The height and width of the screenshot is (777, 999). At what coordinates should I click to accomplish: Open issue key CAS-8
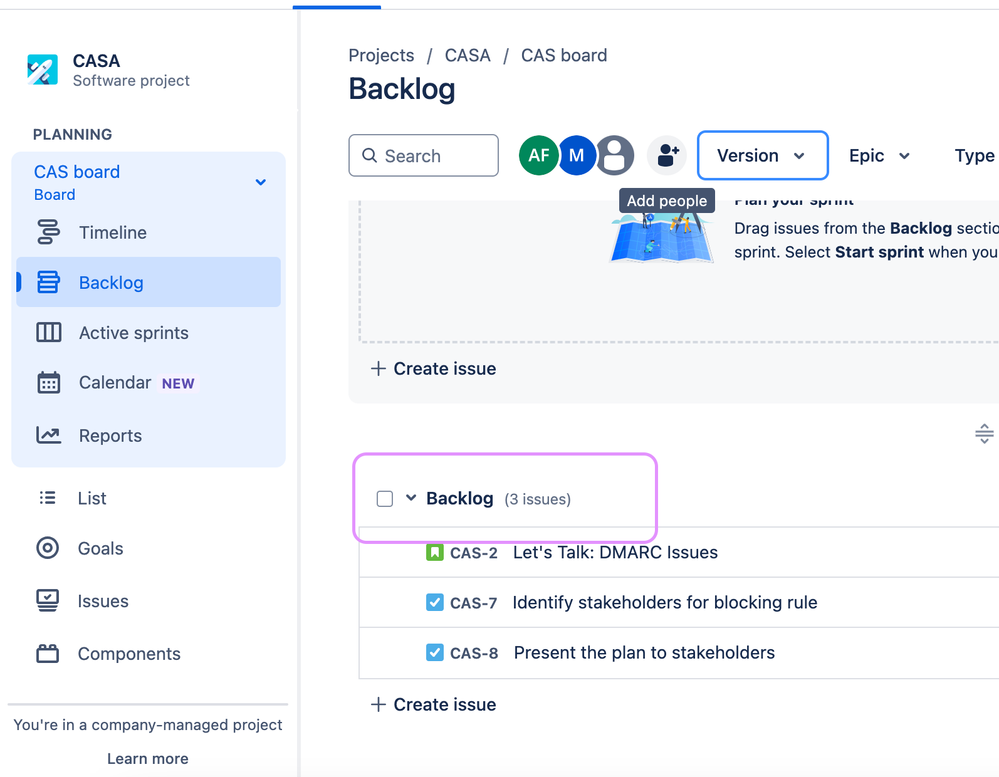pos(474,653)
